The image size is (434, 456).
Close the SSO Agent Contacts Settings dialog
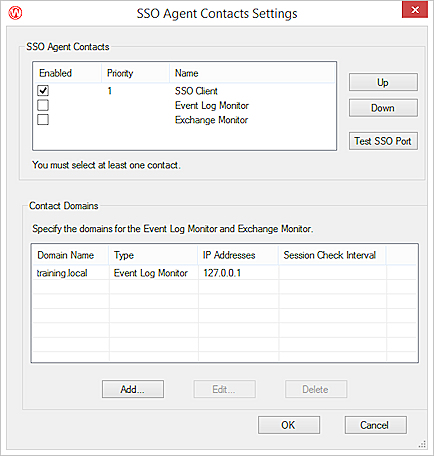pyautogui.click(x=415, y=10)
